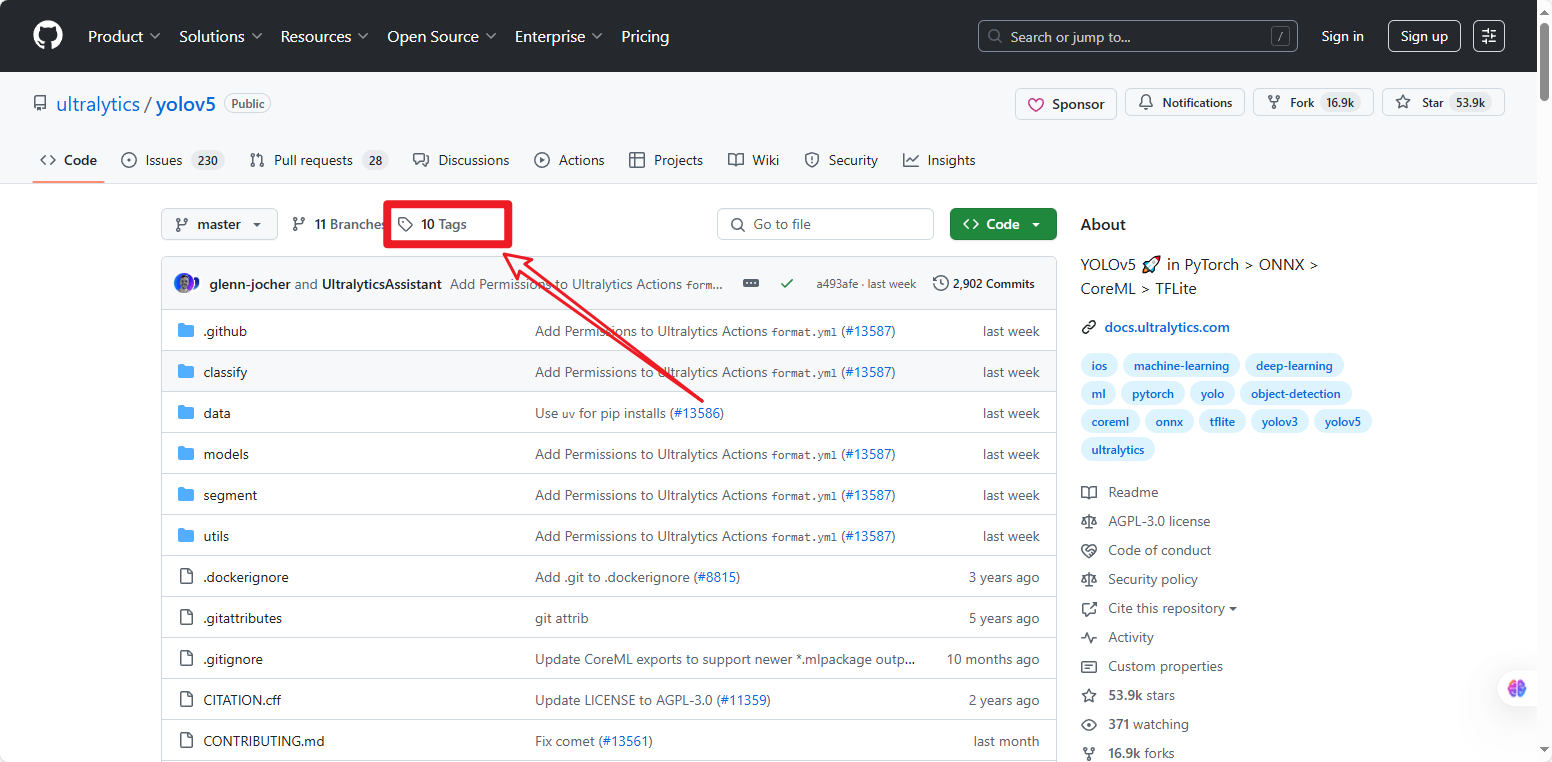Click the Sign in link
Screen dimensions: 1552x762
(1342, 36)
